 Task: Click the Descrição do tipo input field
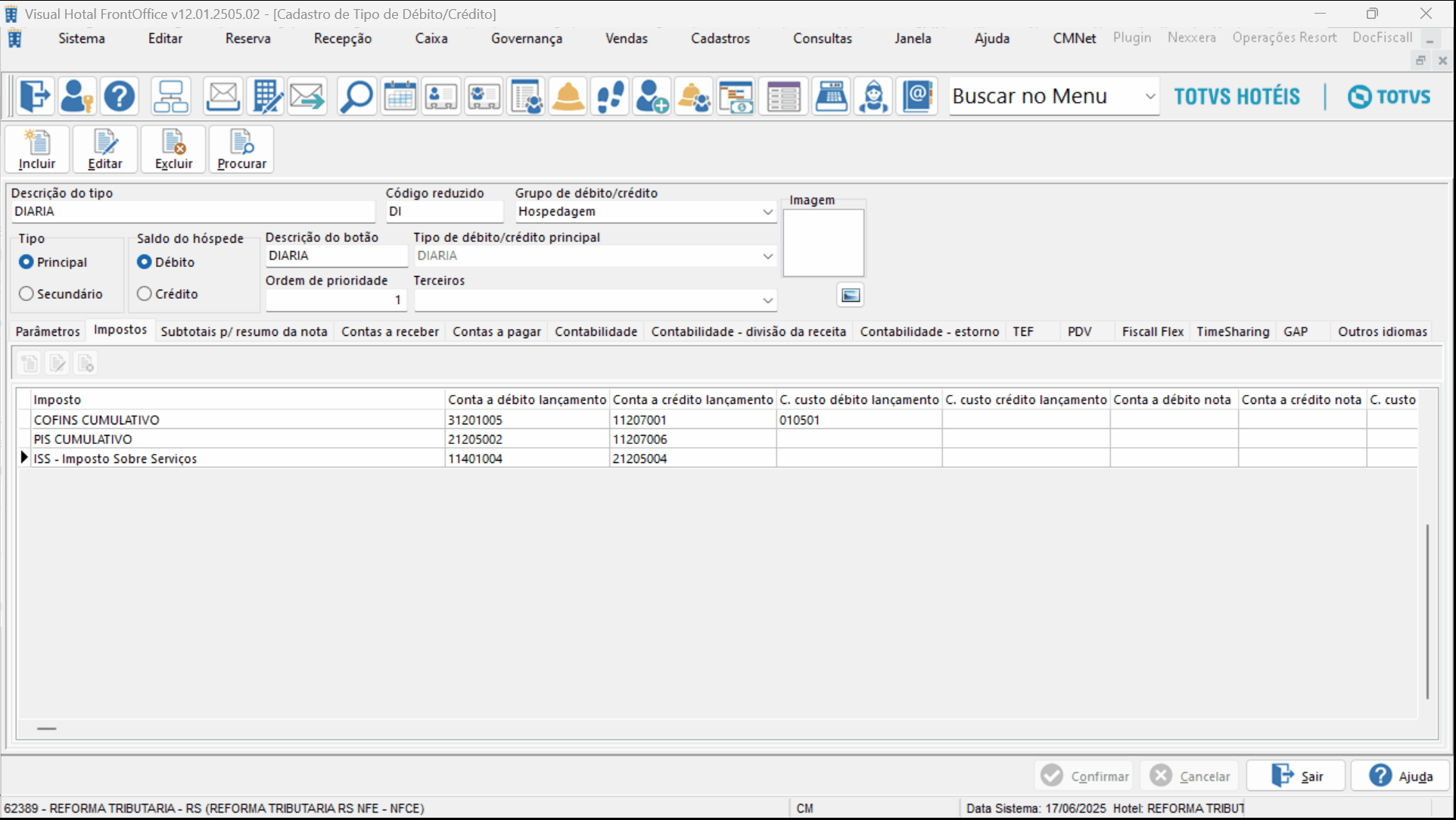(193, 212)
